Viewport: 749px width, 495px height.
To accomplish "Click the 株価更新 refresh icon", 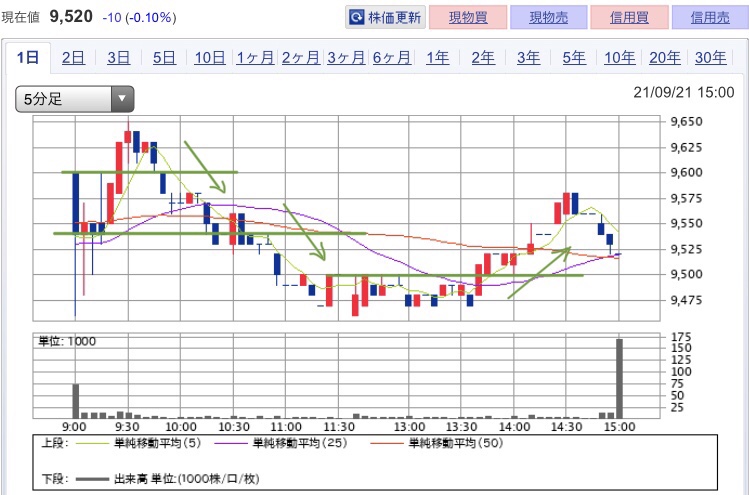I will tap(356, 18).
